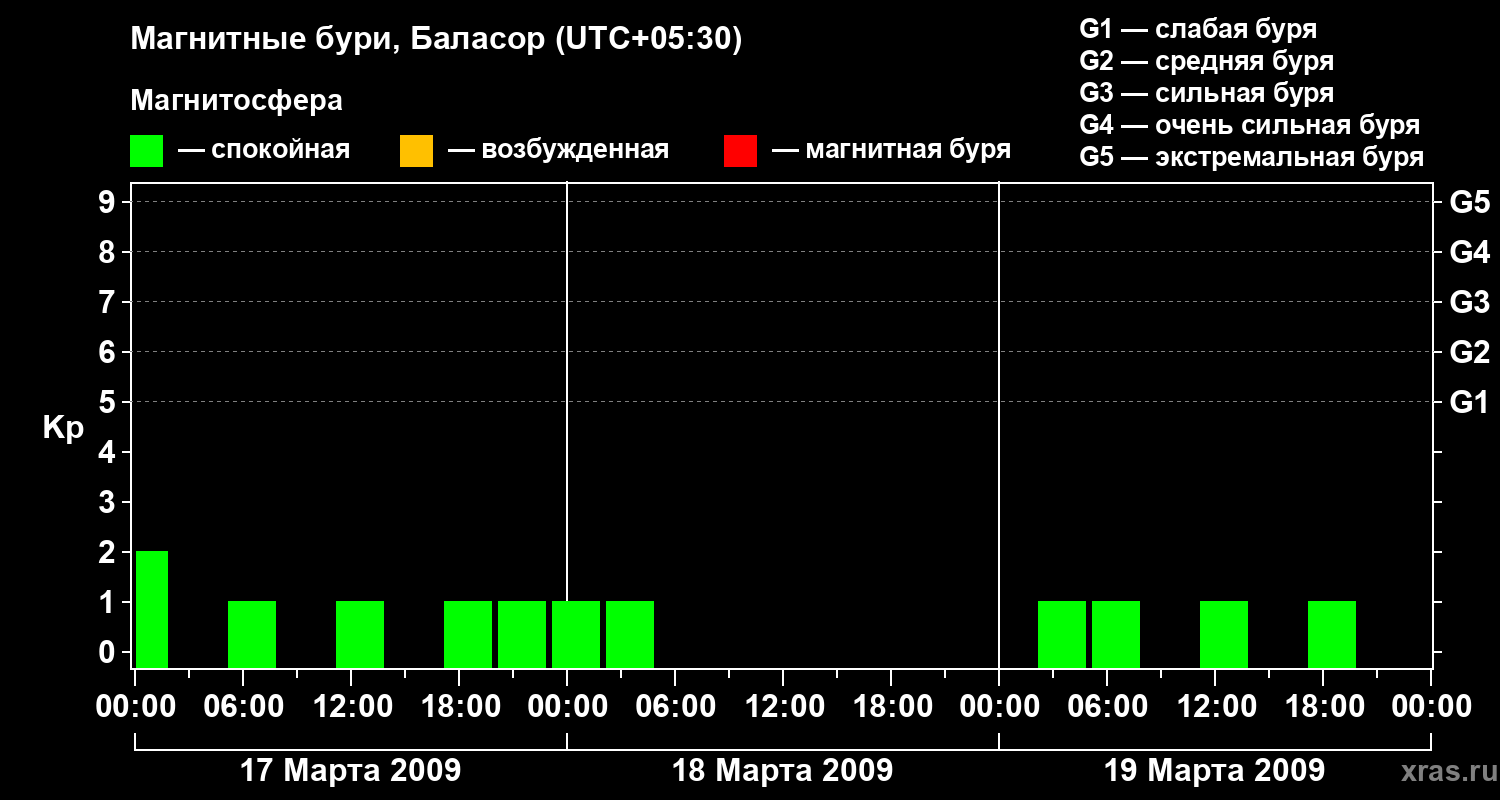Click the orange 'возбужденная' legend swatch

416,151
